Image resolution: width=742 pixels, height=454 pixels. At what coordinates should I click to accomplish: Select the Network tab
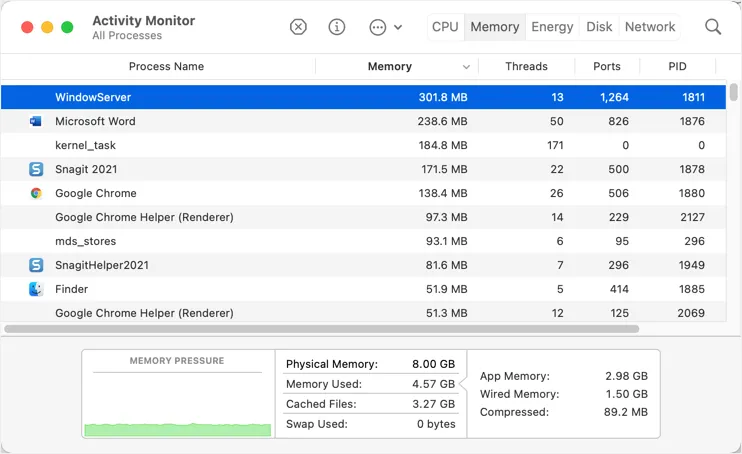(x=650, y=27)
